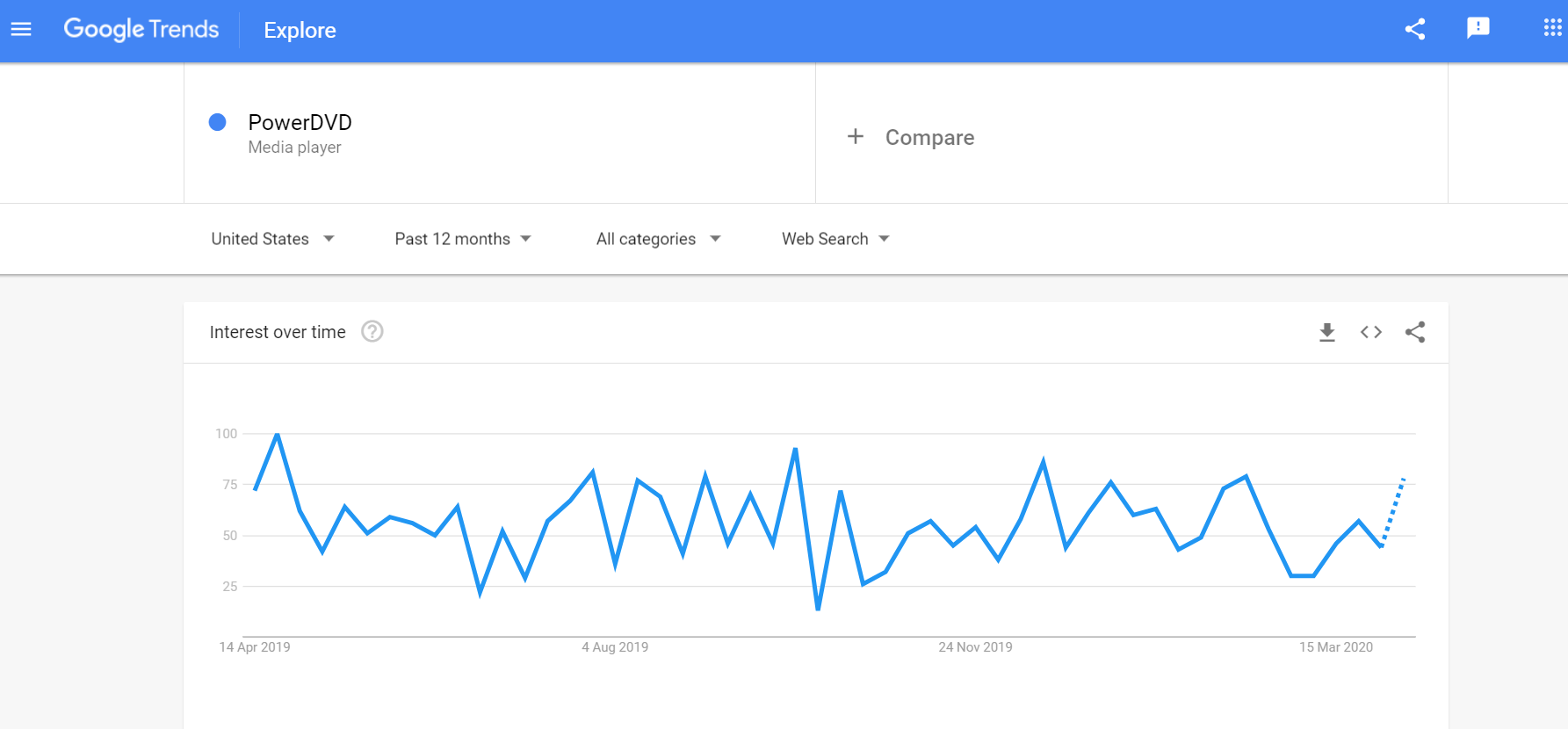Image resolution: width=1568 pixels, height=729 pixels.
Task: Open the Interest over time help icon
Action: pos(372,331)
